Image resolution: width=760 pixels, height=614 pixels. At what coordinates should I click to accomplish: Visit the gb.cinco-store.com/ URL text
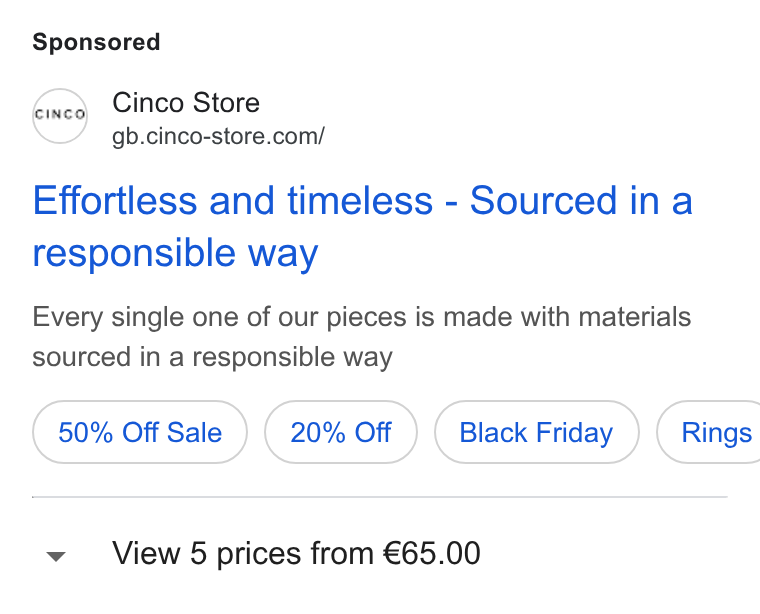click(218, 136)
